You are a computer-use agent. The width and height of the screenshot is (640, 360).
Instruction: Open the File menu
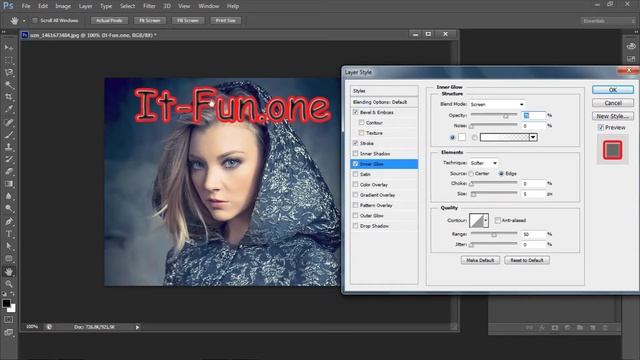pyautogui.click(x=26, y=6)
